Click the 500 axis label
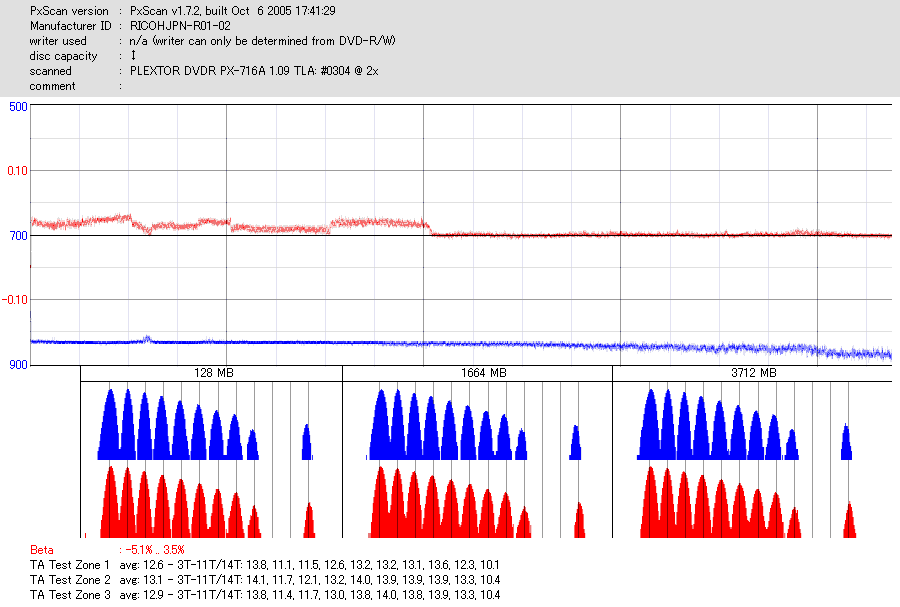This screenshot has height=607, width=900. coord(18,107)
